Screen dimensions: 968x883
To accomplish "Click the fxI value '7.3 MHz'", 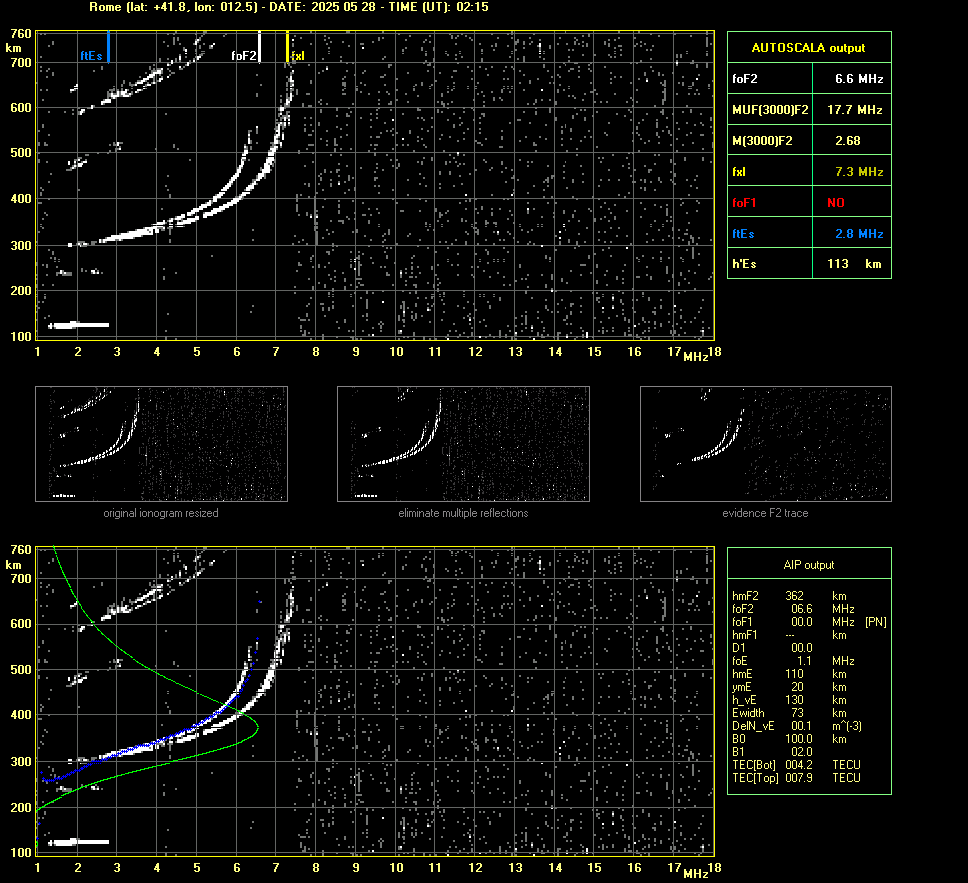I will pos(859,172).
